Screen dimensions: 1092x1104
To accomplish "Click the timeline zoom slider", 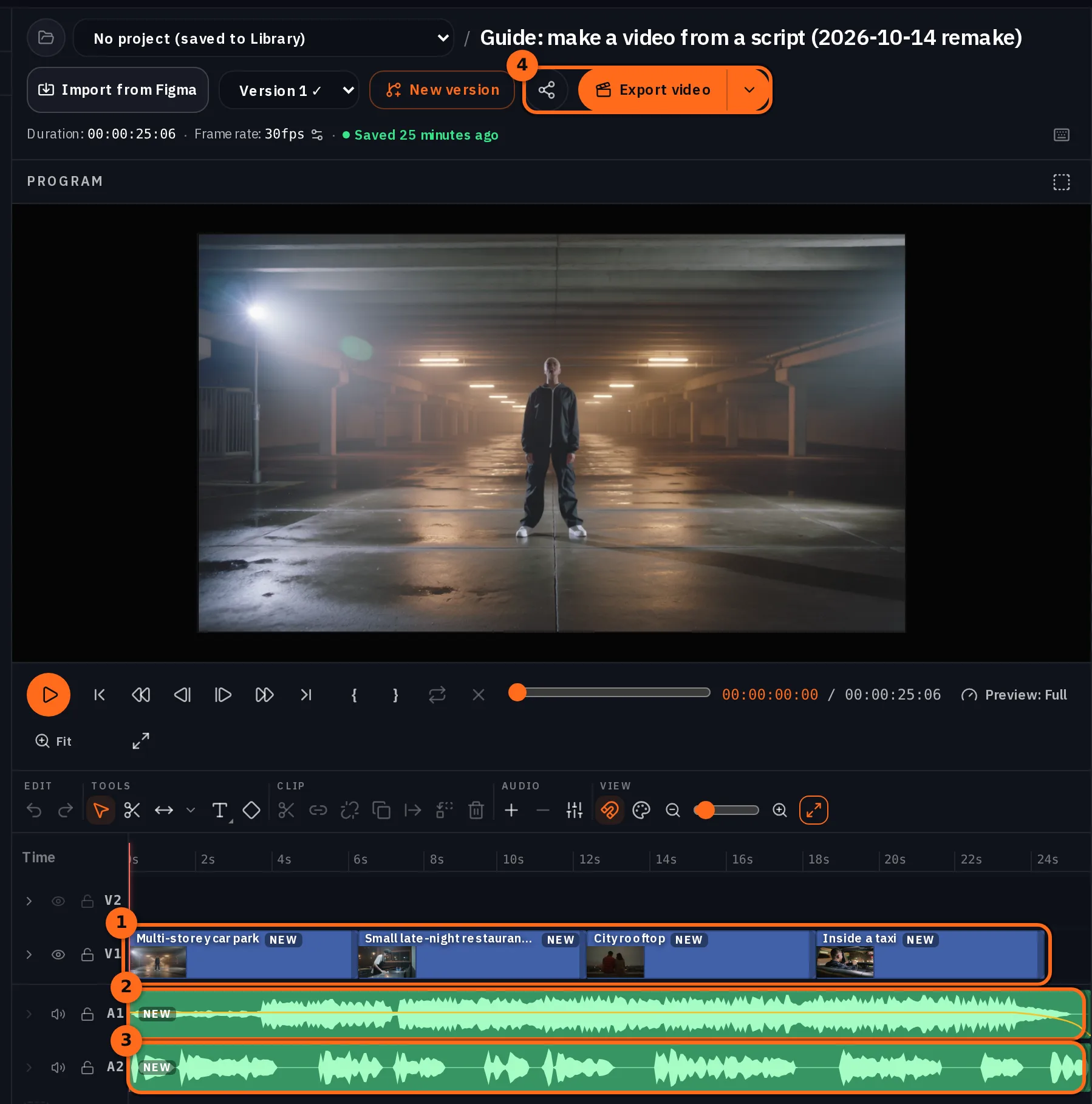I will tap(726, 810).
